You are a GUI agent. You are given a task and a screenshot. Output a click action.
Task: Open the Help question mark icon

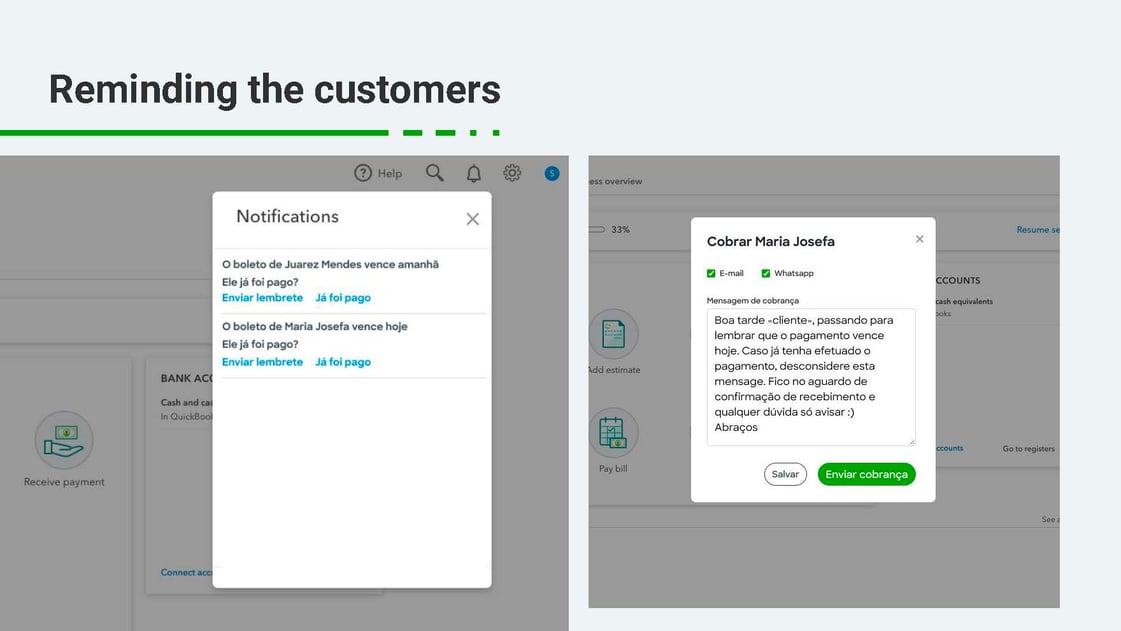(363, 173)
